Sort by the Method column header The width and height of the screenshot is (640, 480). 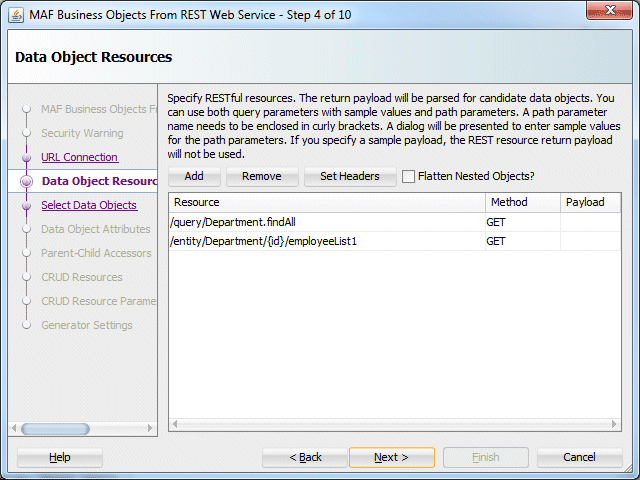pos(523,202)
